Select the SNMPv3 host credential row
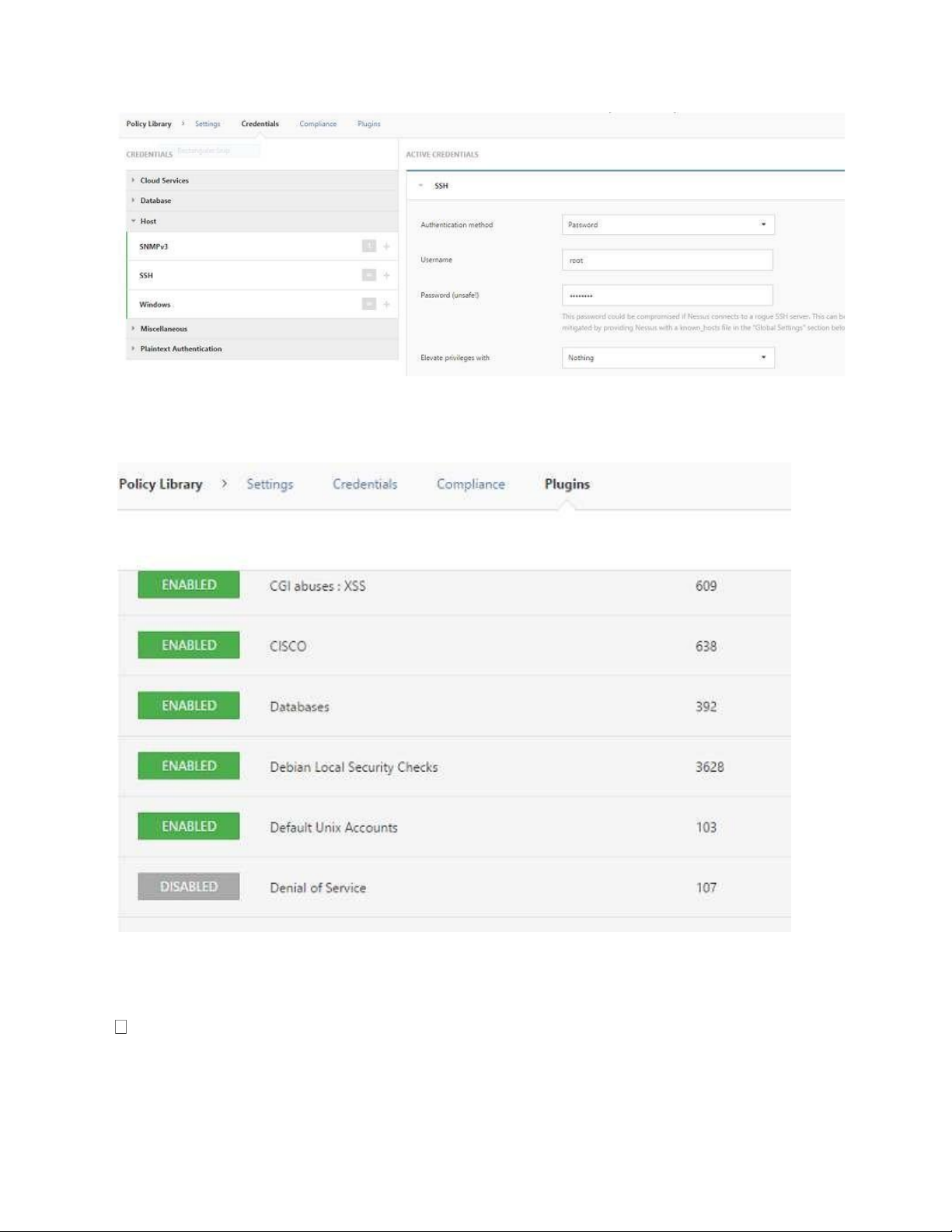The height and width of the screenshot is (1232, 952). coord(263,246)
